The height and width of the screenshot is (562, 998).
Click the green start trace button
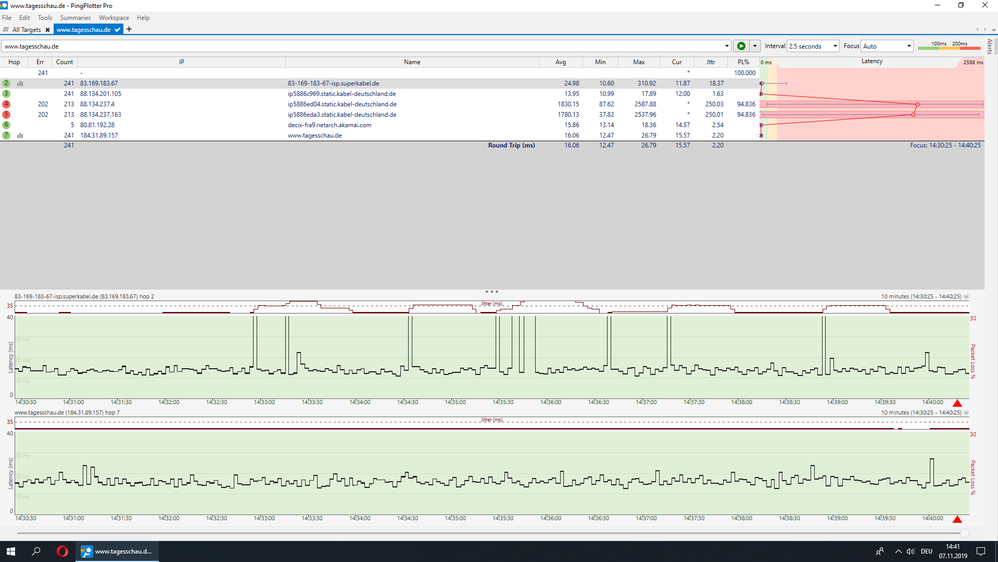(741, 46)
